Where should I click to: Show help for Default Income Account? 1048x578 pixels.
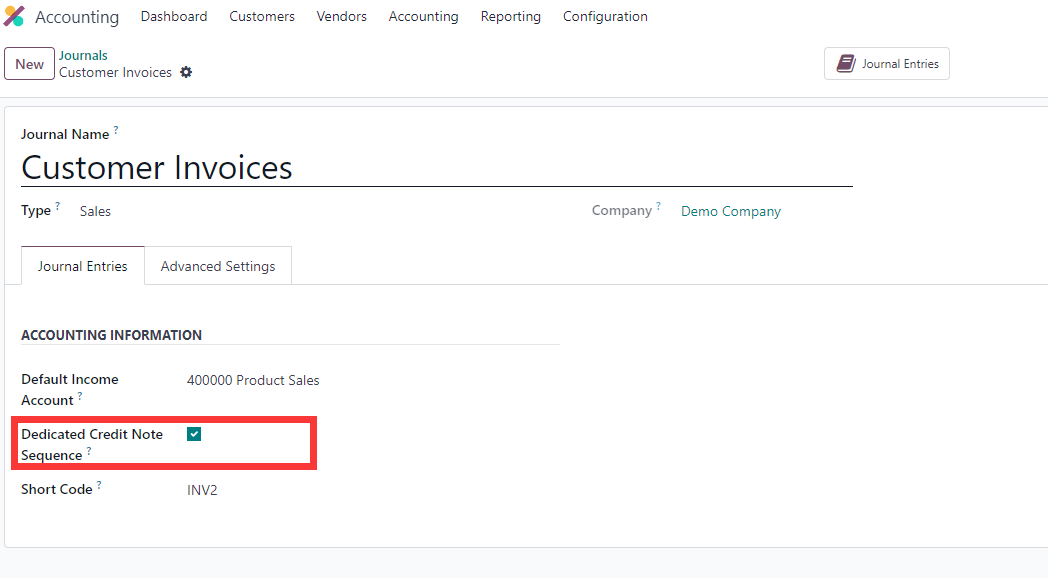click(80, 396)
